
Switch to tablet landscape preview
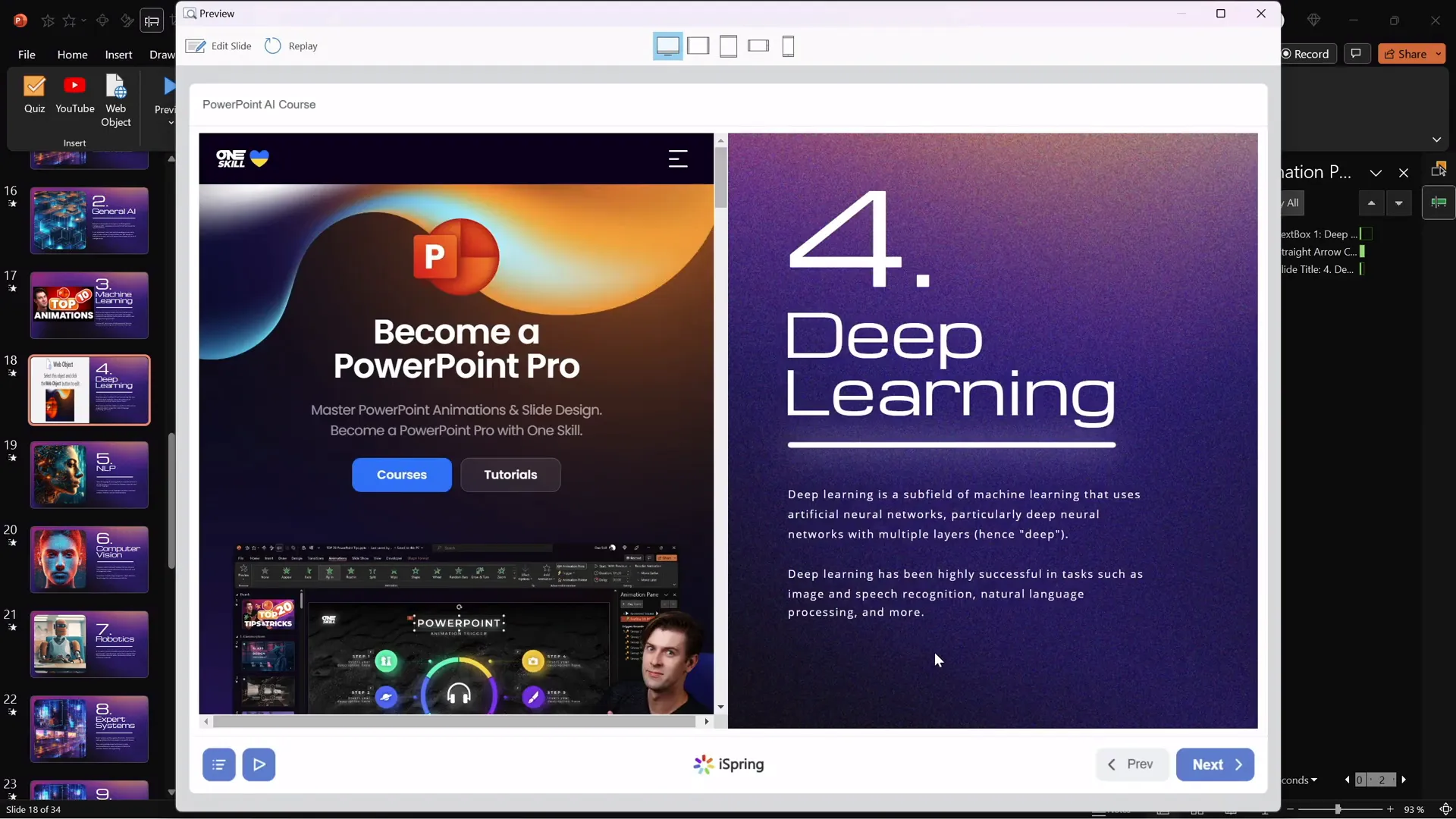coord(698,46)
